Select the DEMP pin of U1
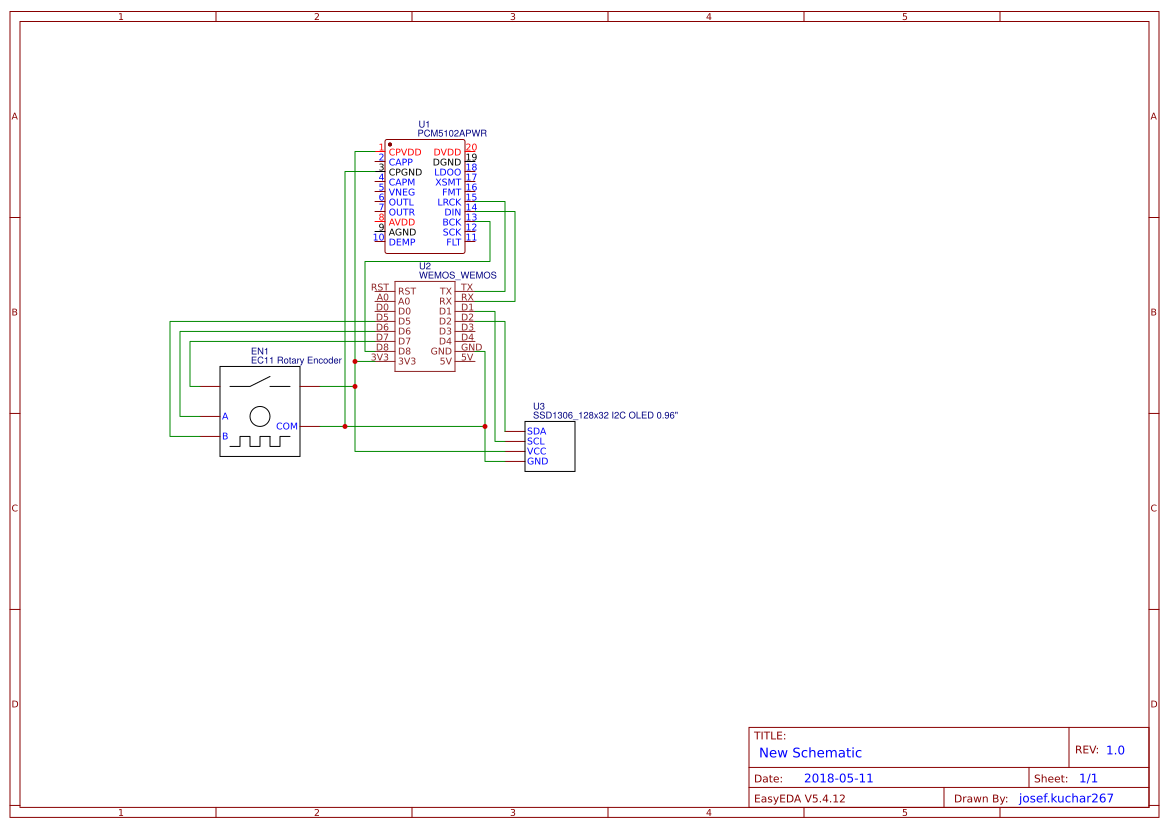 click(401, 241)
